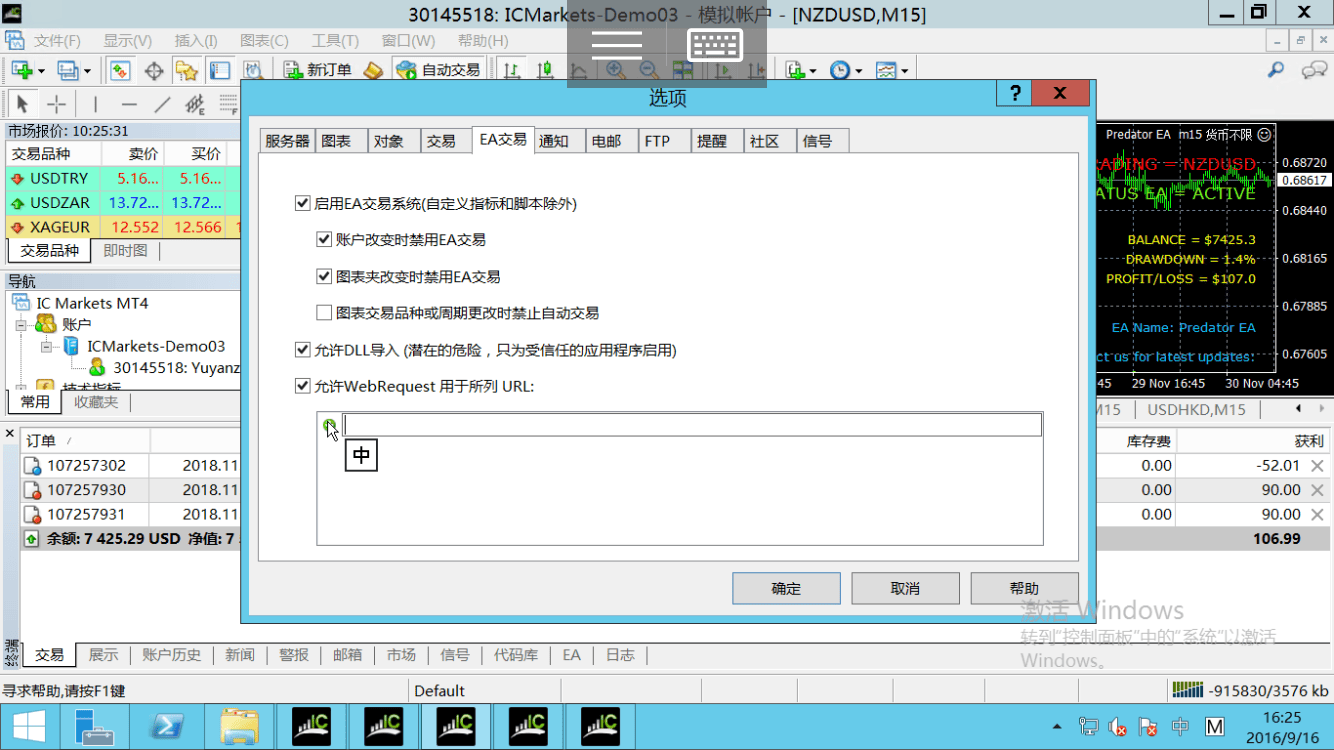The width and height of the screenshot is (1334, 750).
Task: Click the 取消 button
Action: 905,588
